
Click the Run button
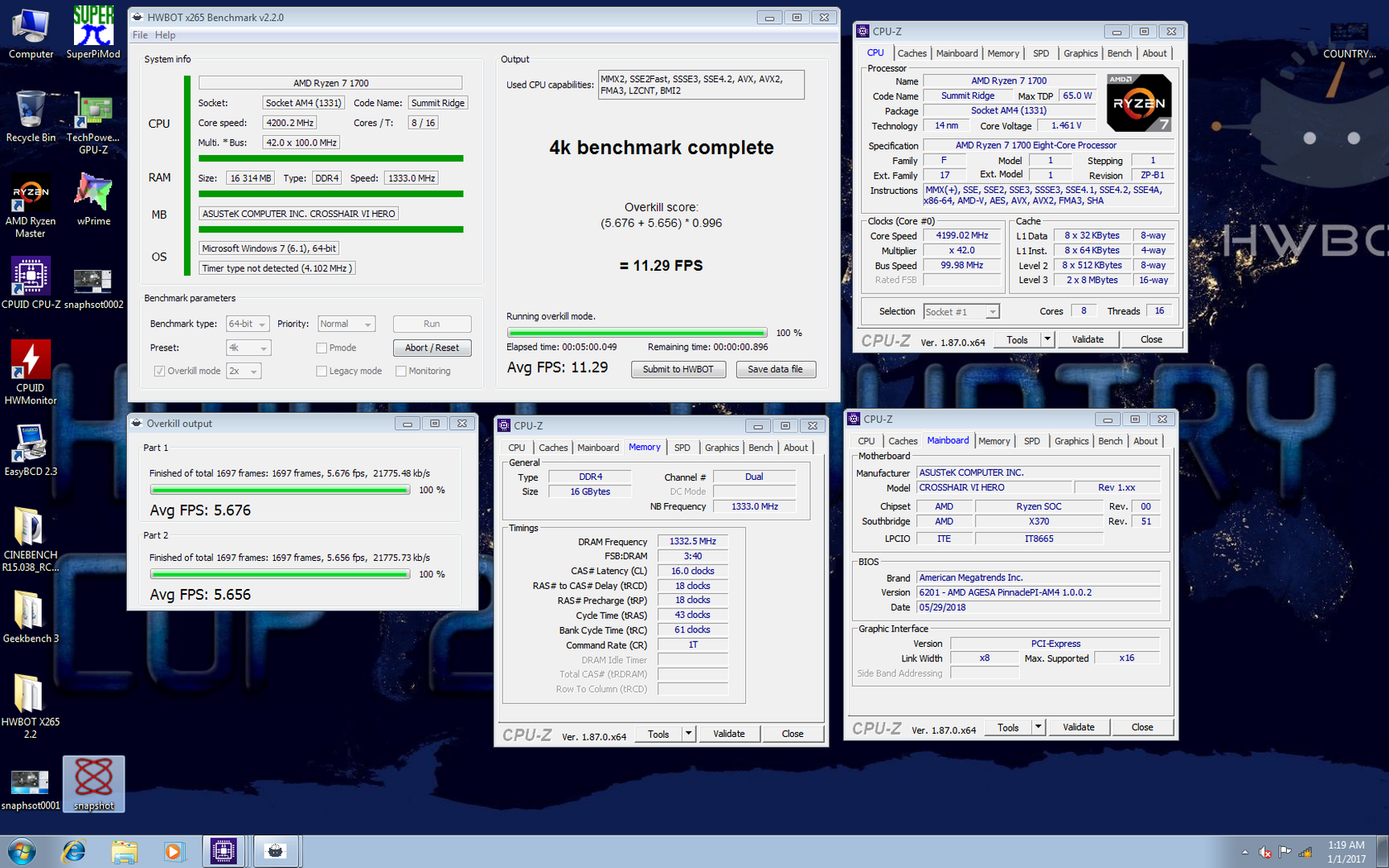[432, 324]
